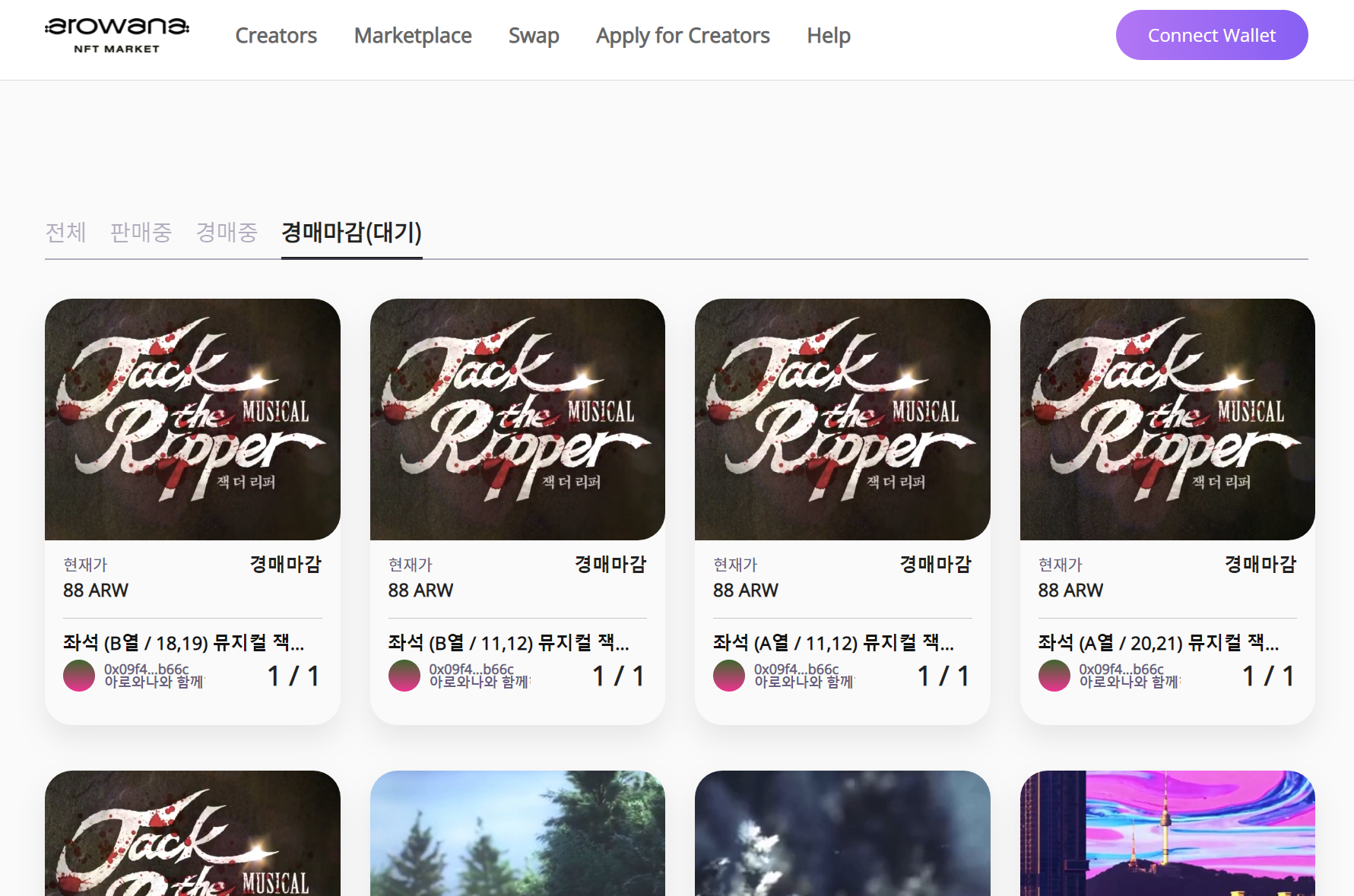The height and width of the screenshot is (896, 1354).
Task: Click address 0x09f4...b66c on A열 11,12 card
Action: click(x=797, y=669)
